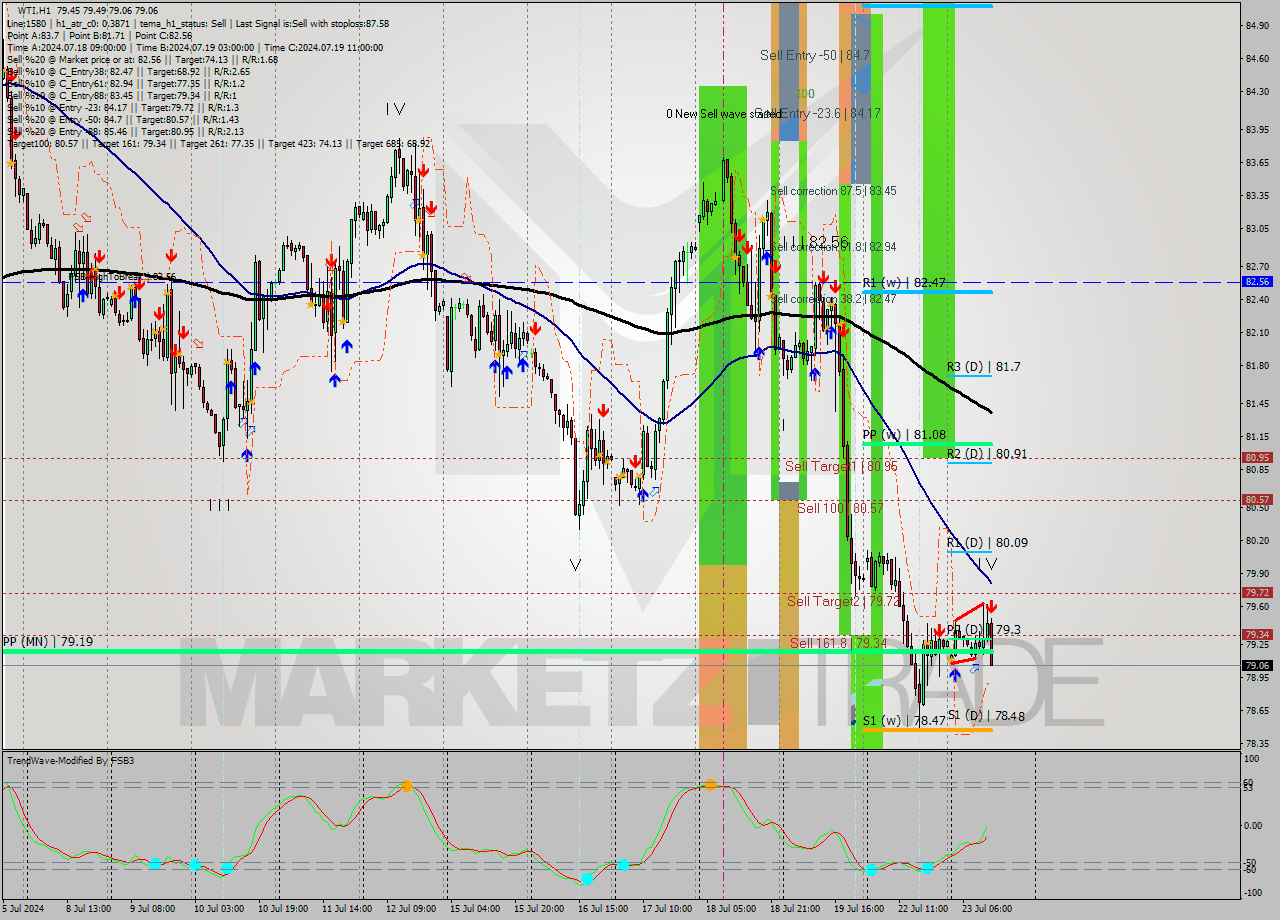1280x920 pixels.
Task: Click the blue buy arrow near 11 Jul 14:00
Action: pos(345,346)
